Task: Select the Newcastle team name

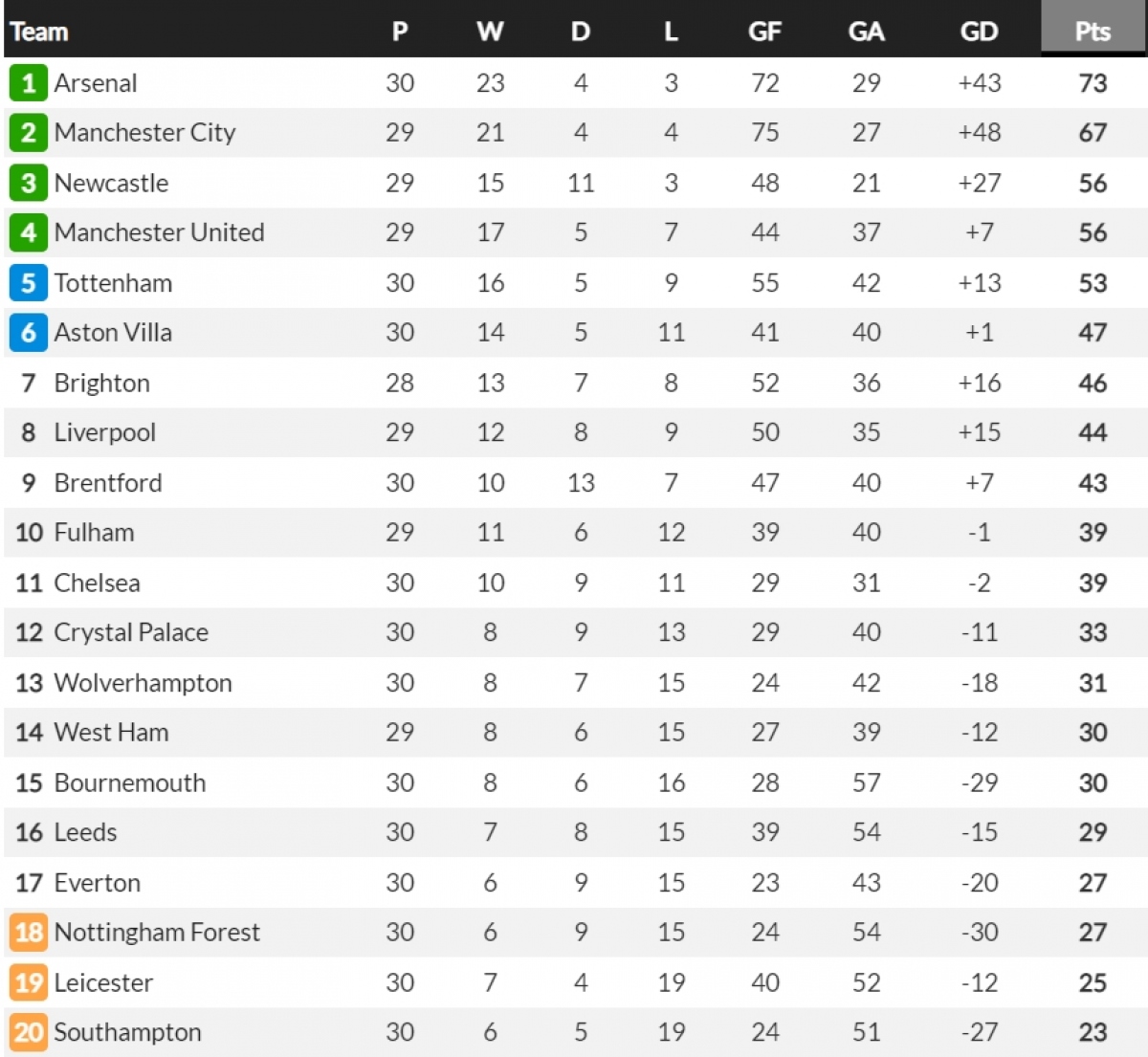Action: coord(111,183)
